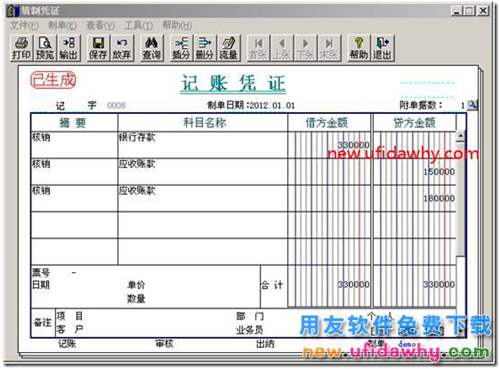Discard changes using 放弃 icon

click(x=122, y=48)
